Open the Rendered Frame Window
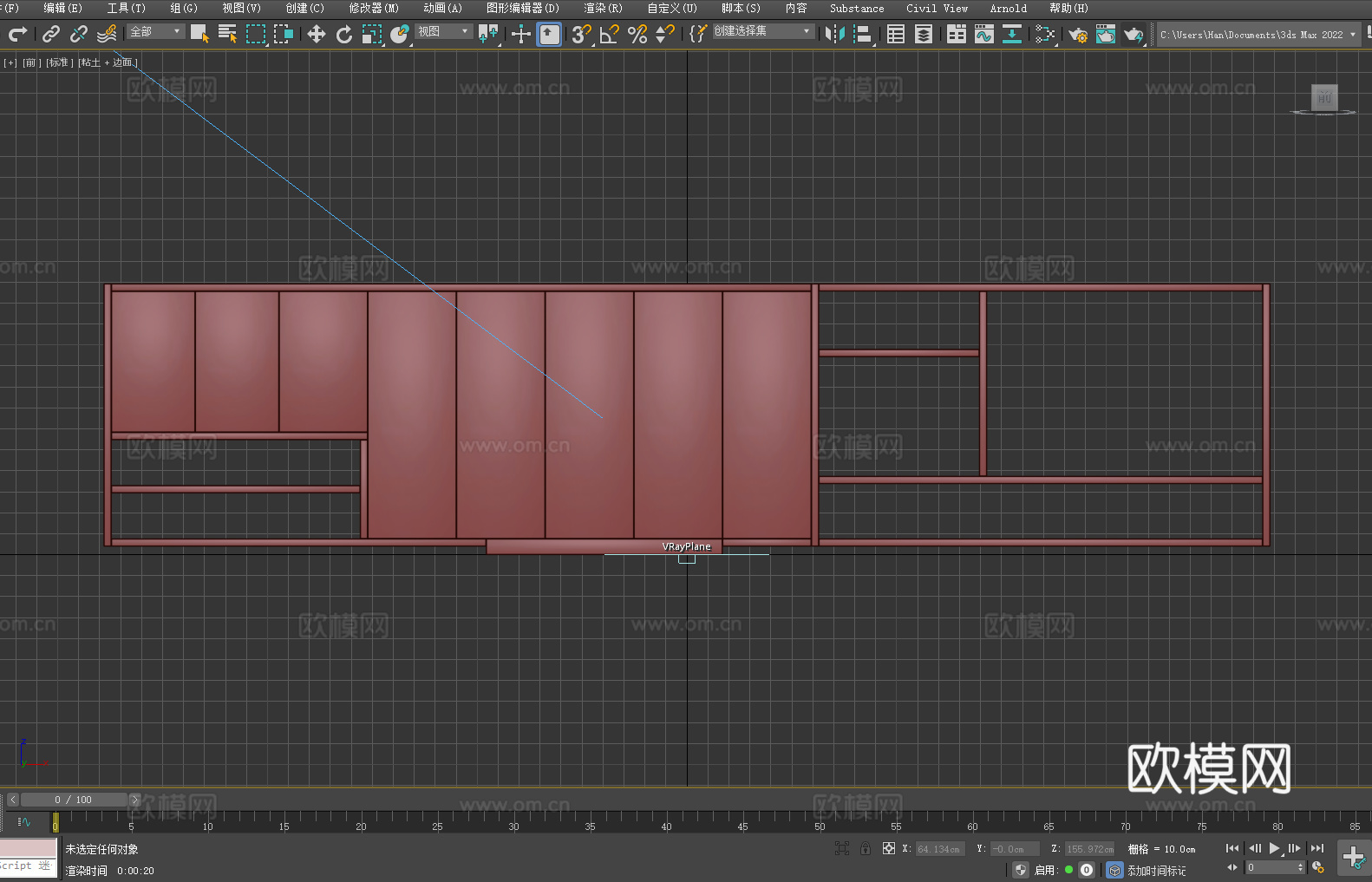The width and height of the screenshot is (1372, 882). tap(1106, 34)
